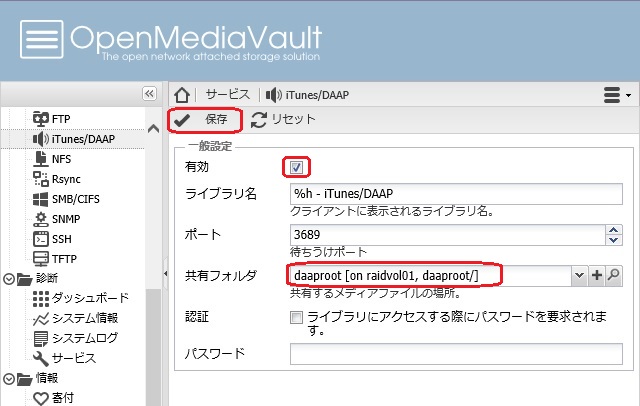Open the システム情報 chart icon
Screen dimensions: 640x406
click(40, 319)
